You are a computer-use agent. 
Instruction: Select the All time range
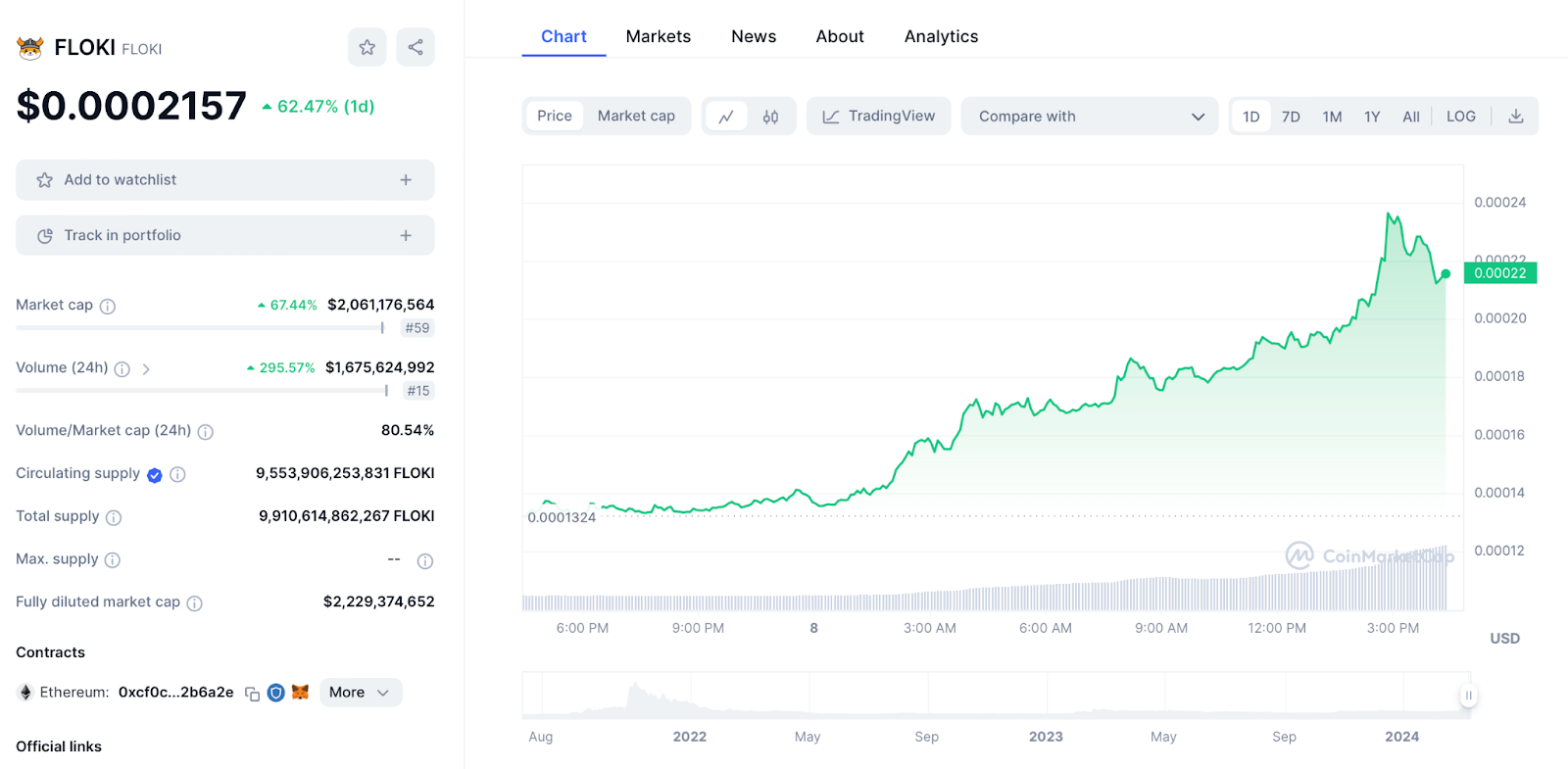(1411, 117)
